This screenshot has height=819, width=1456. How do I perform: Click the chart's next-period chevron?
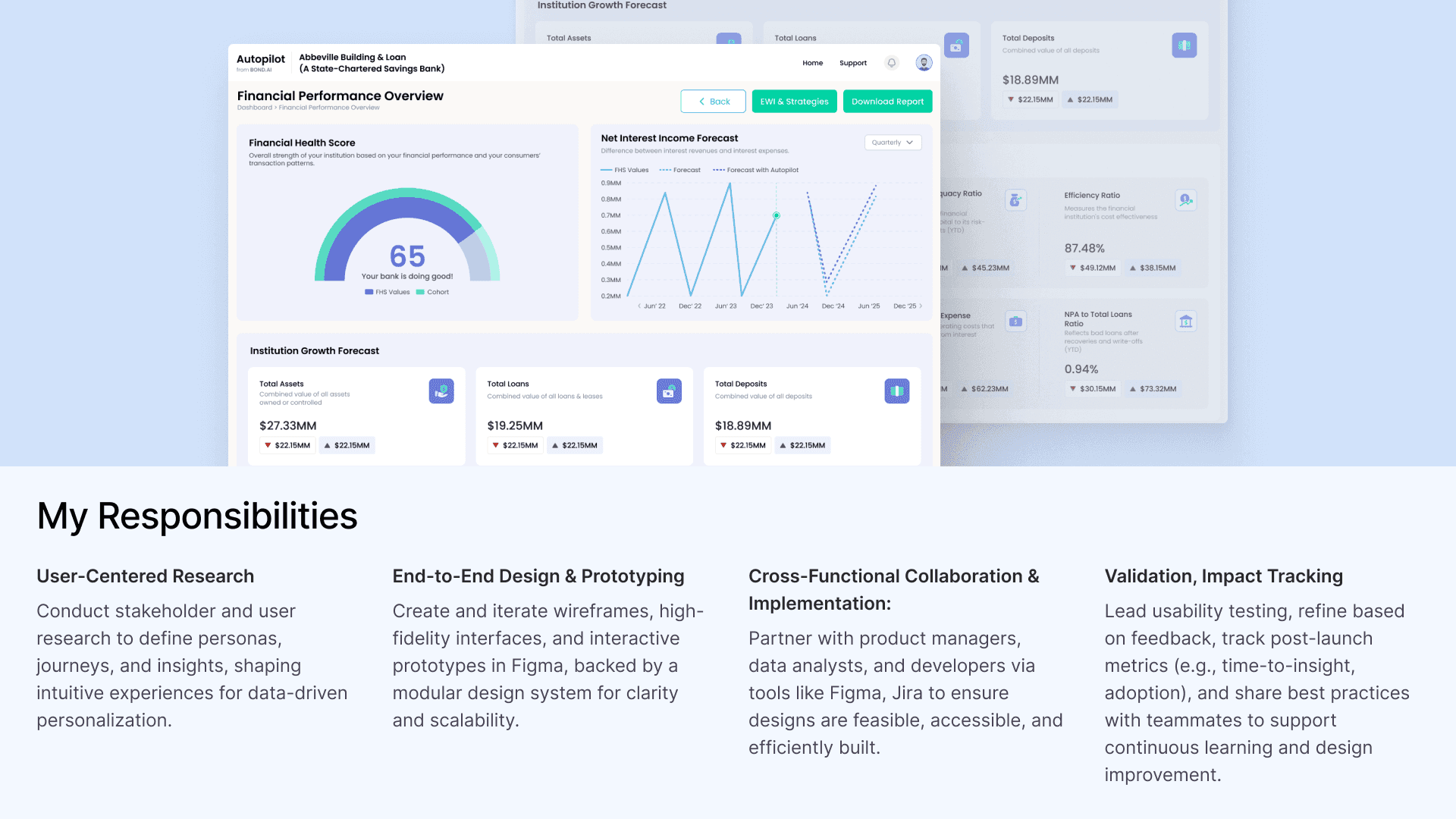pyautogui.click(x=921, y=306)
